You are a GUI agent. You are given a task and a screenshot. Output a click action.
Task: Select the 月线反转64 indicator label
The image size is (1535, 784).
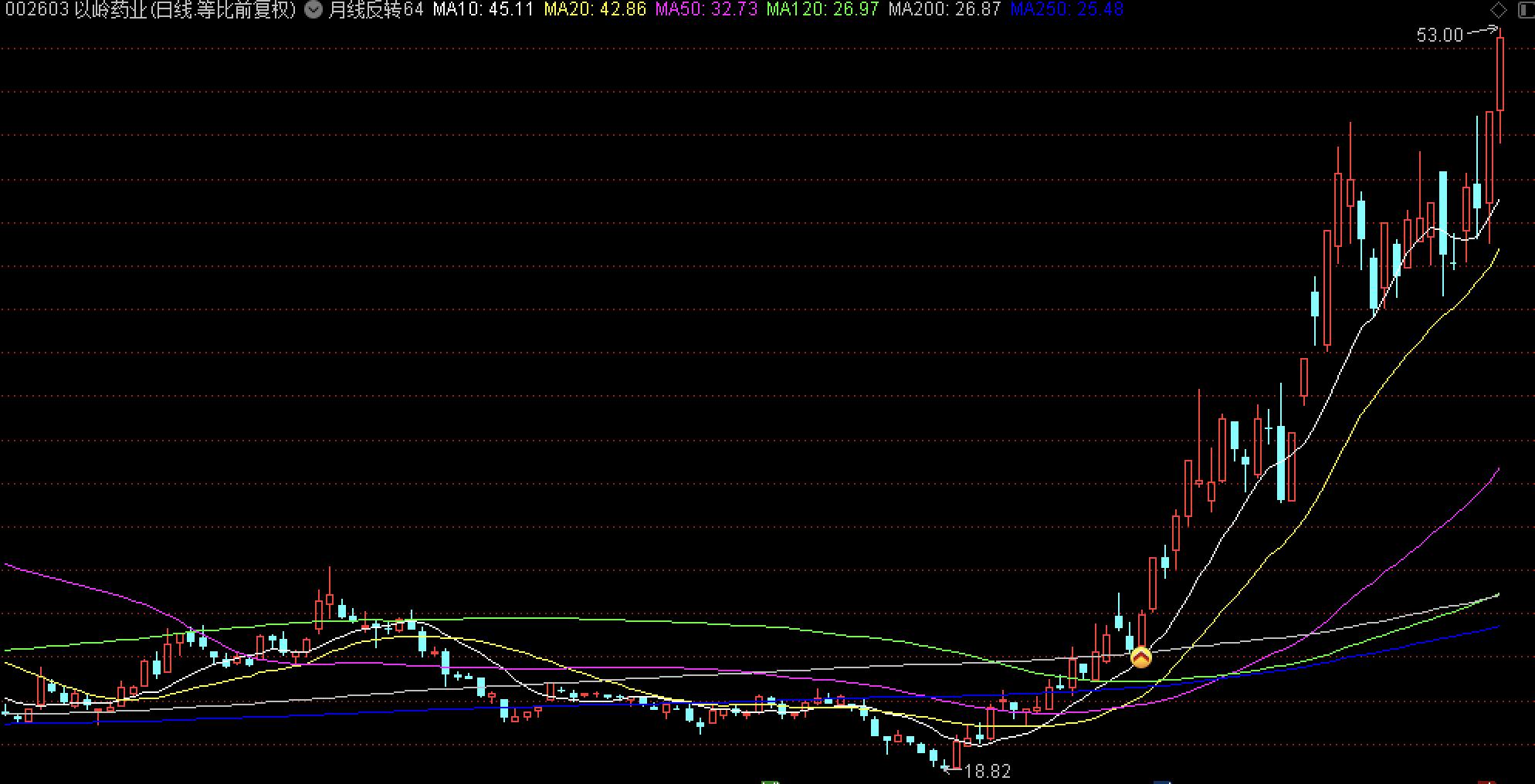click(x=375, y=9)
